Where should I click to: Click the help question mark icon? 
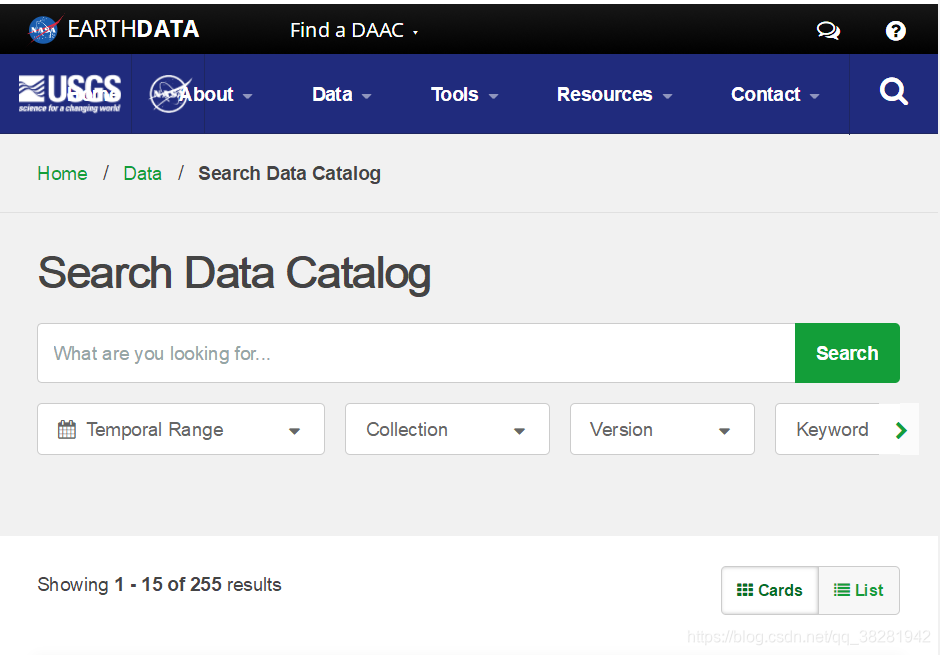tap(896, 30)
